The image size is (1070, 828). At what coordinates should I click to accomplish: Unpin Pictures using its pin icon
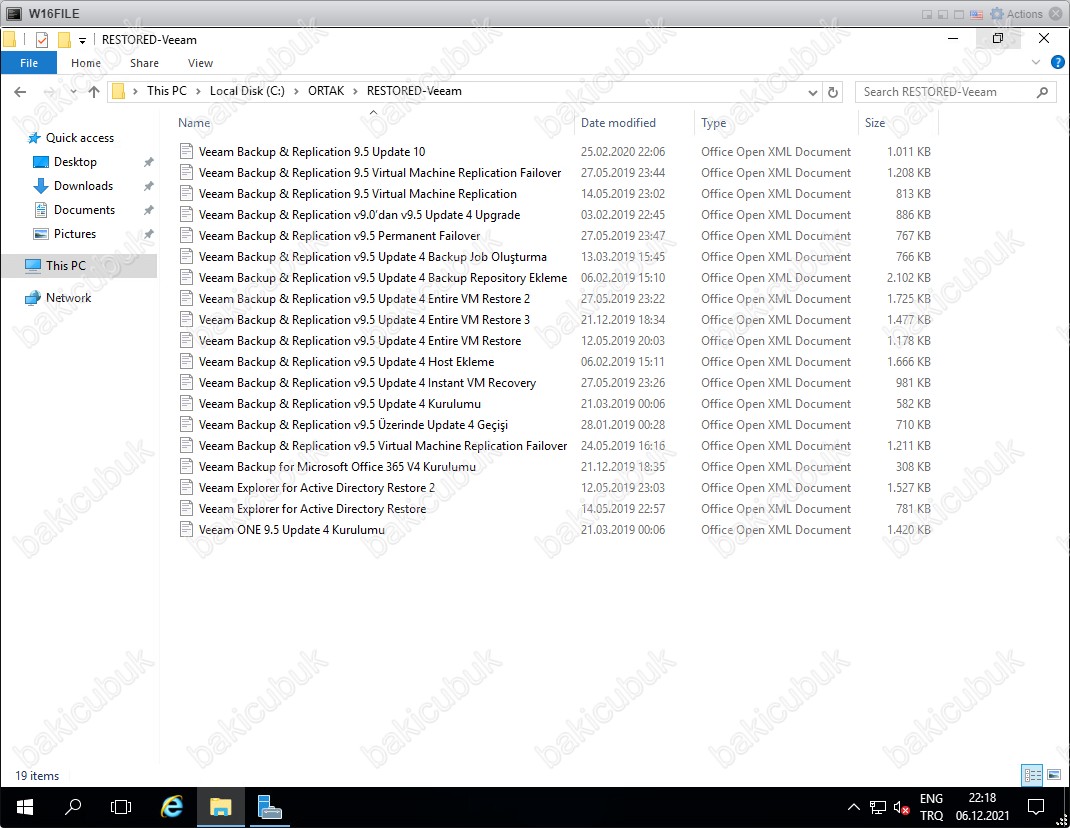(148, 234)
